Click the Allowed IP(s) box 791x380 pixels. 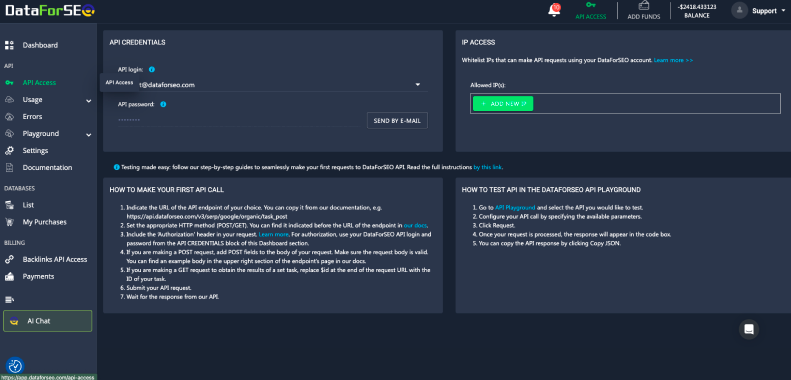pyautogui.click(x=625, y=103)
